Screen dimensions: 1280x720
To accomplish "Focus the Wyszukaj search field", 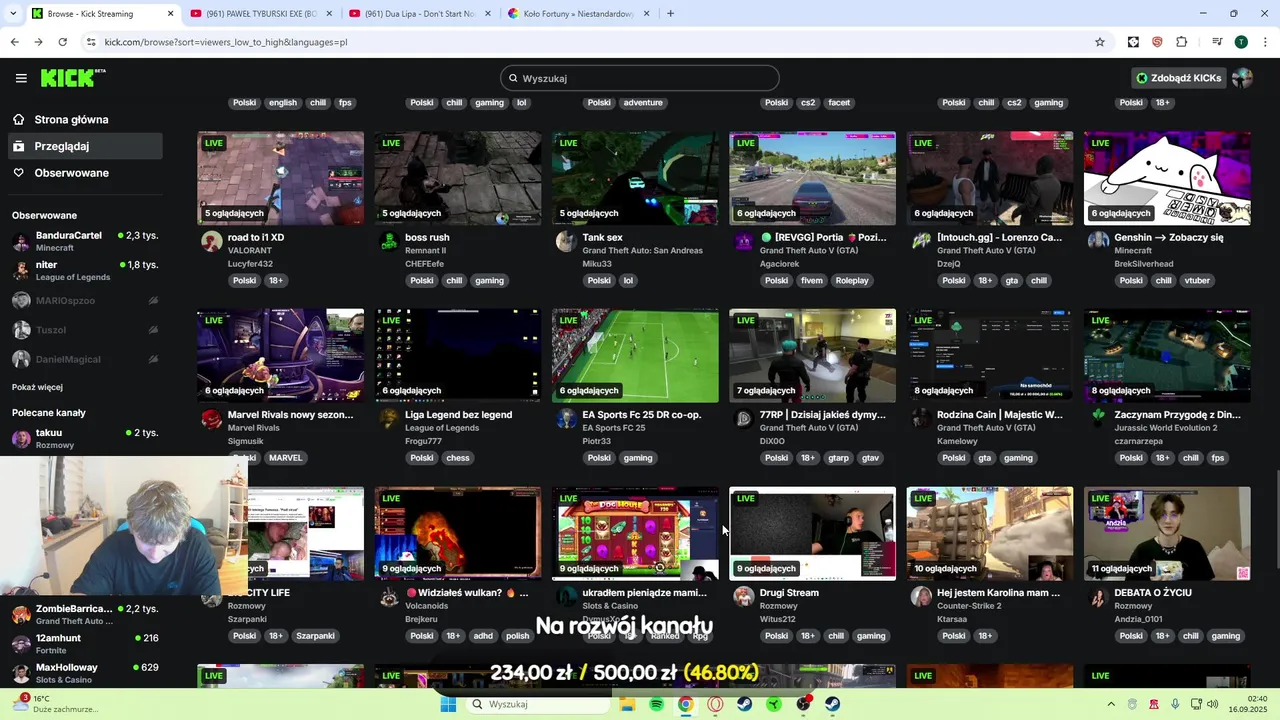I will click(x=640, y=78).
